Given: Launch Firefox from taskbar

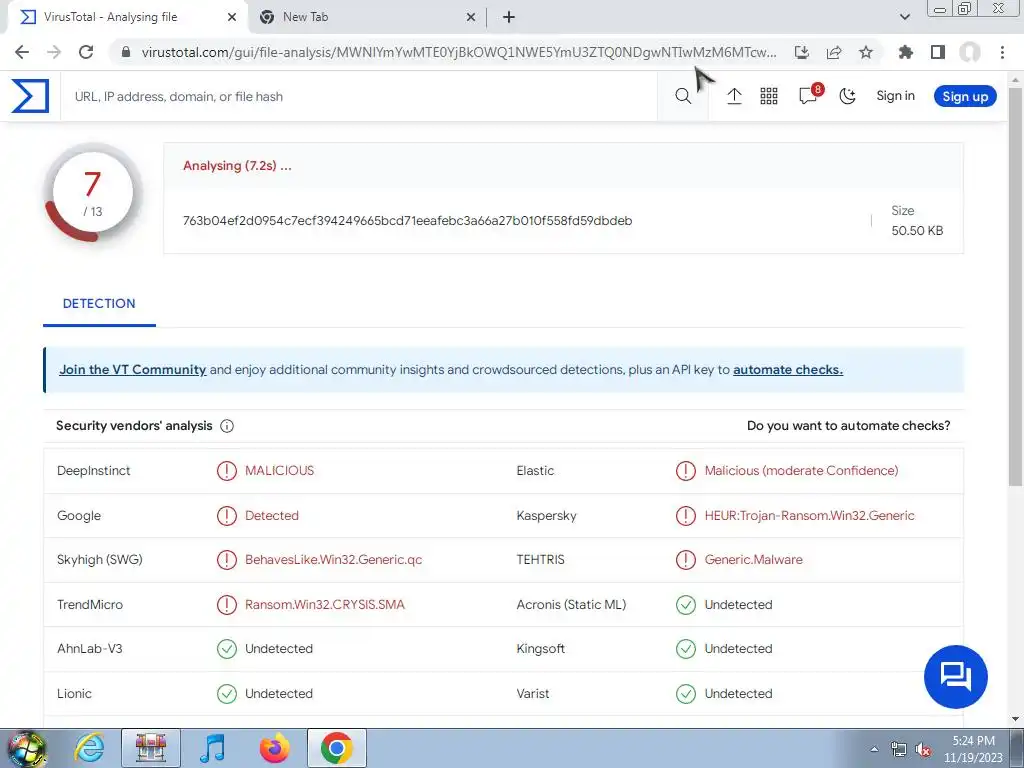Looking at the screenshot, I should (x=274, y=748).
